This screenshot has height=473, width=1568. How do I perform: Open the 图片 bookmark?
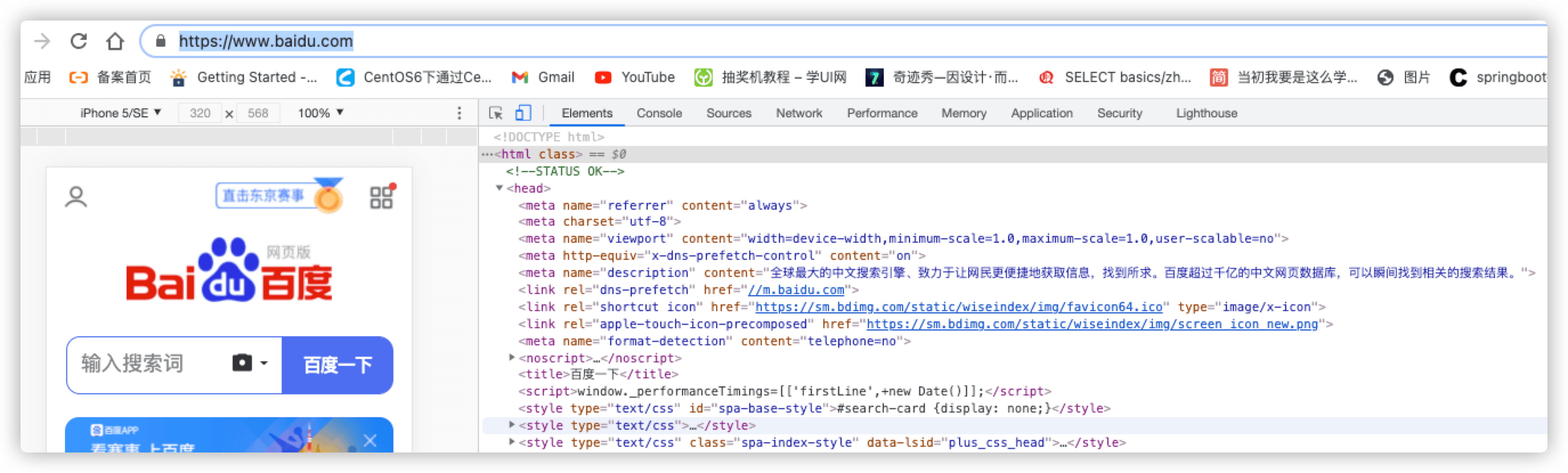1404,78
